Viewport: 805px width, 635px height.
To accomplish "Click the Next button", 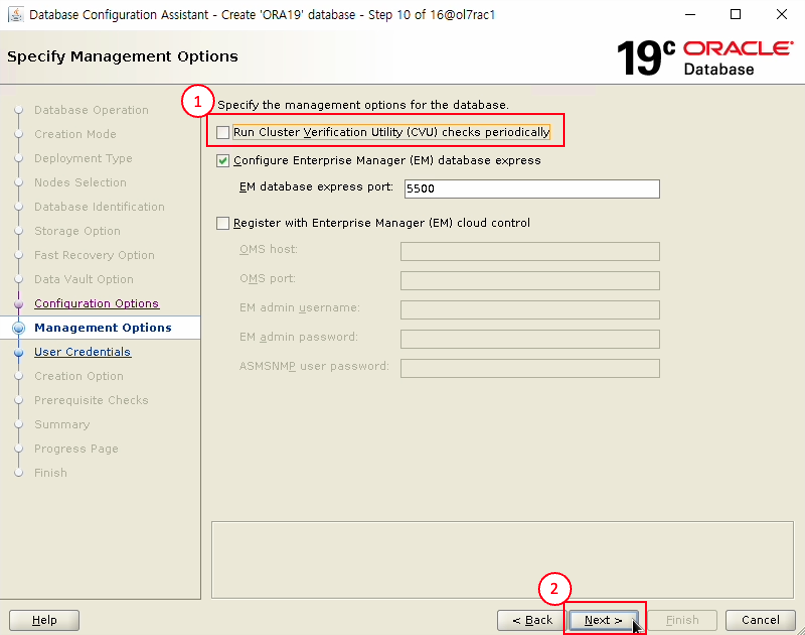I will pyautogui.click(x=603, y=620).
